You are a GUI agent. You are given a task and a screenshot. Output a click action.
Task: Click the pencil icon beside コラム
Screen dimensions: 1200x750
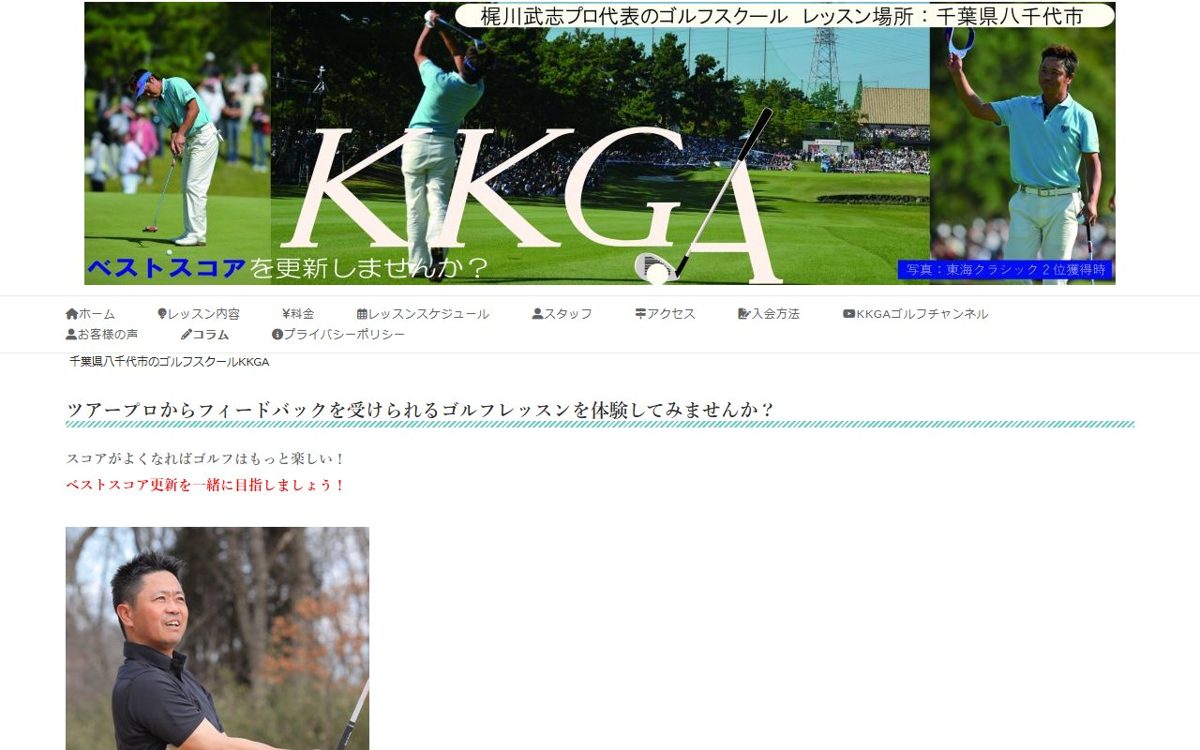click(186, 334)
